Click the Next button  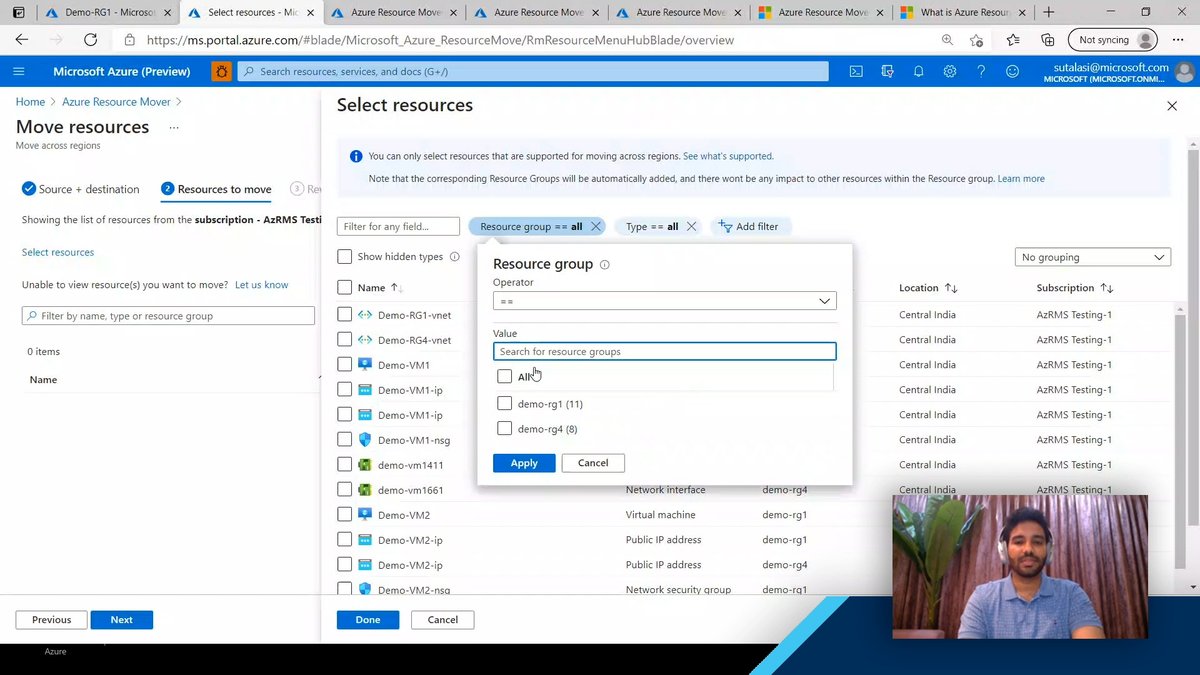(x=121, y=620)
